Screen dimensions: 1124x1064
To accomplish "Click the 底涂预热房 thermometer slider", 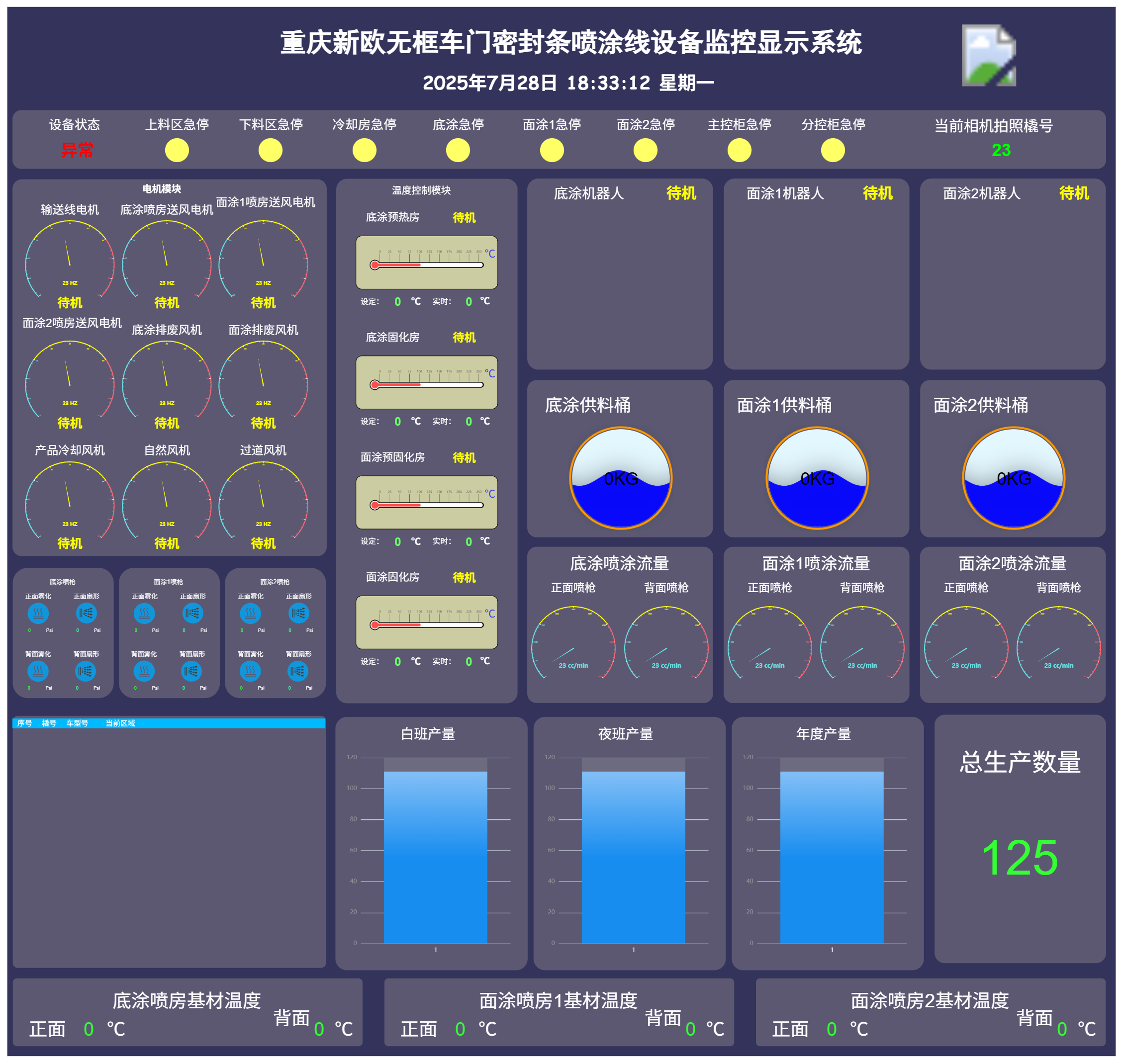I will point(427,265).
